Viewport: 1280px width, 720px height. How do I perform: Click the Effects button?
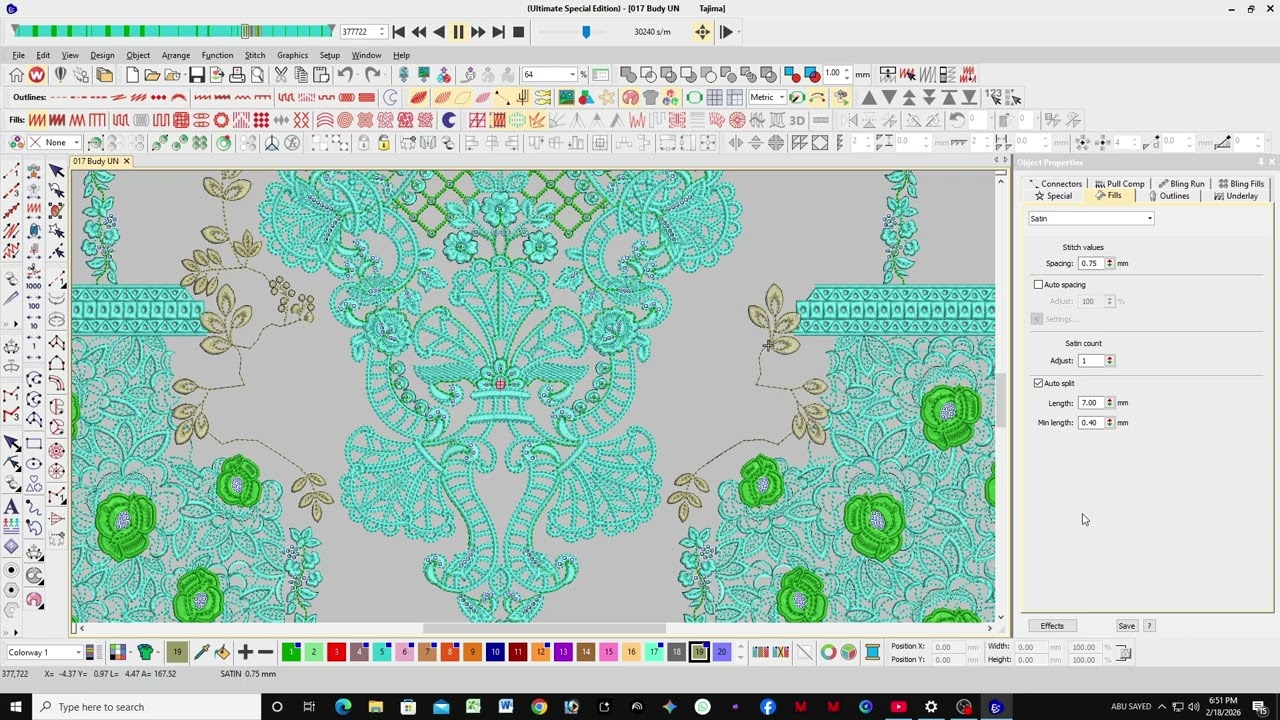[1052, 626]
